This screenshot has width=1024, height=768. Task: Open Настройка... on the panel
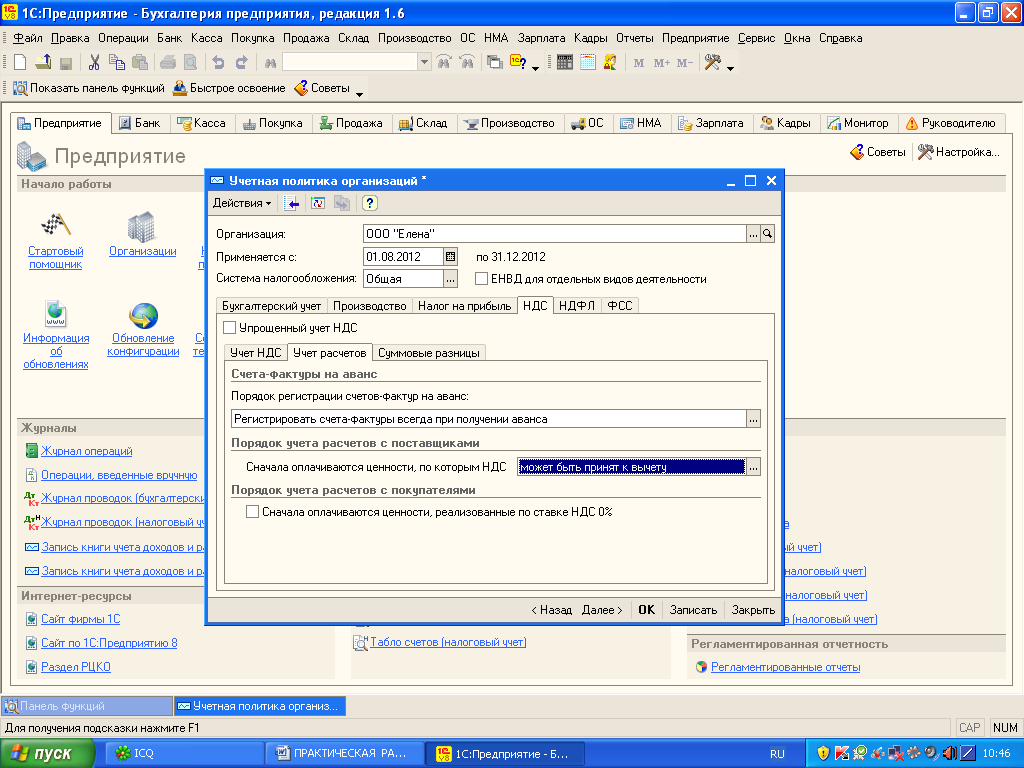[x=959, y=152]
